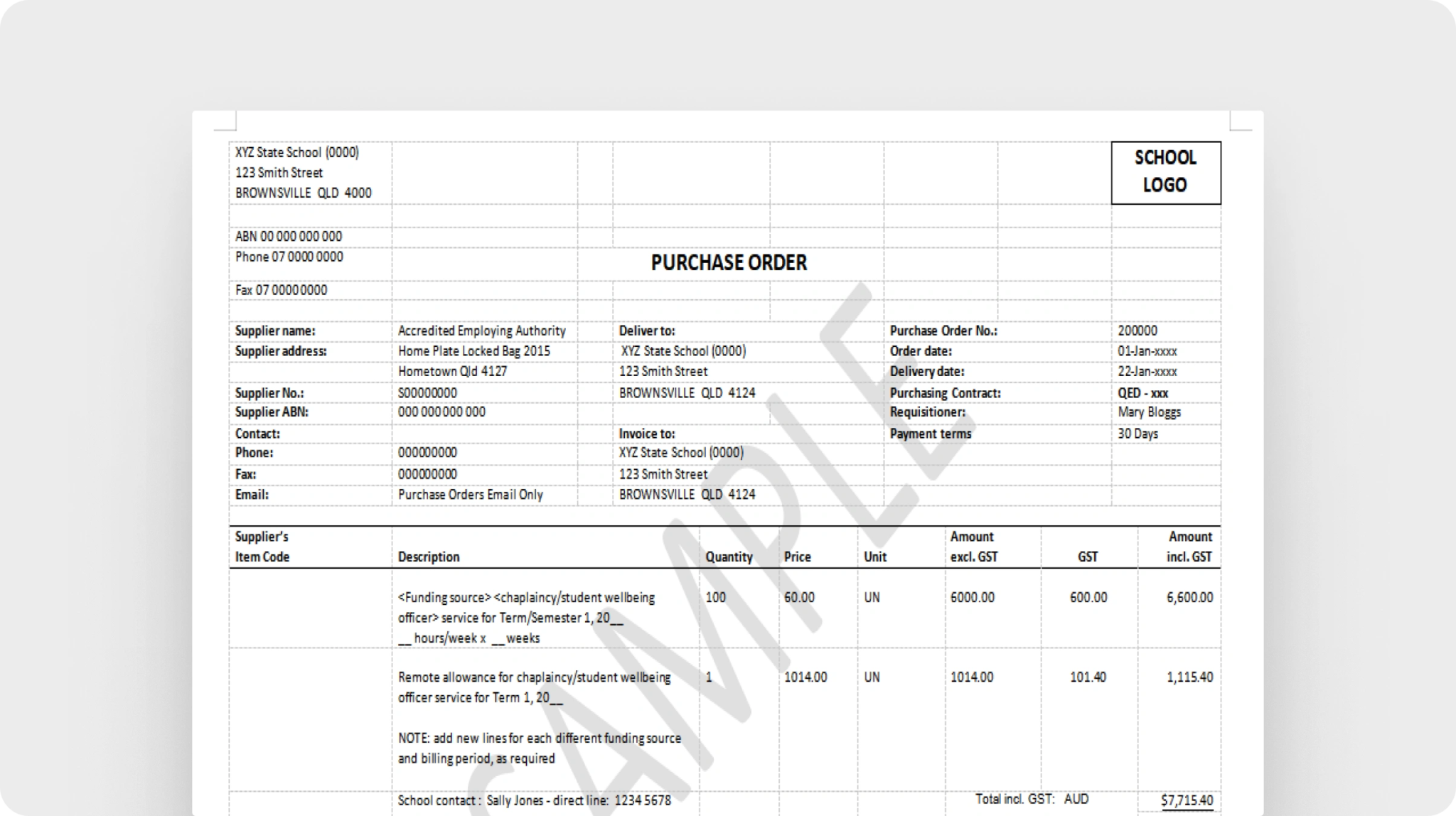Click quantity value 100
Screen dimensions: 1456x816
point(716,598)
